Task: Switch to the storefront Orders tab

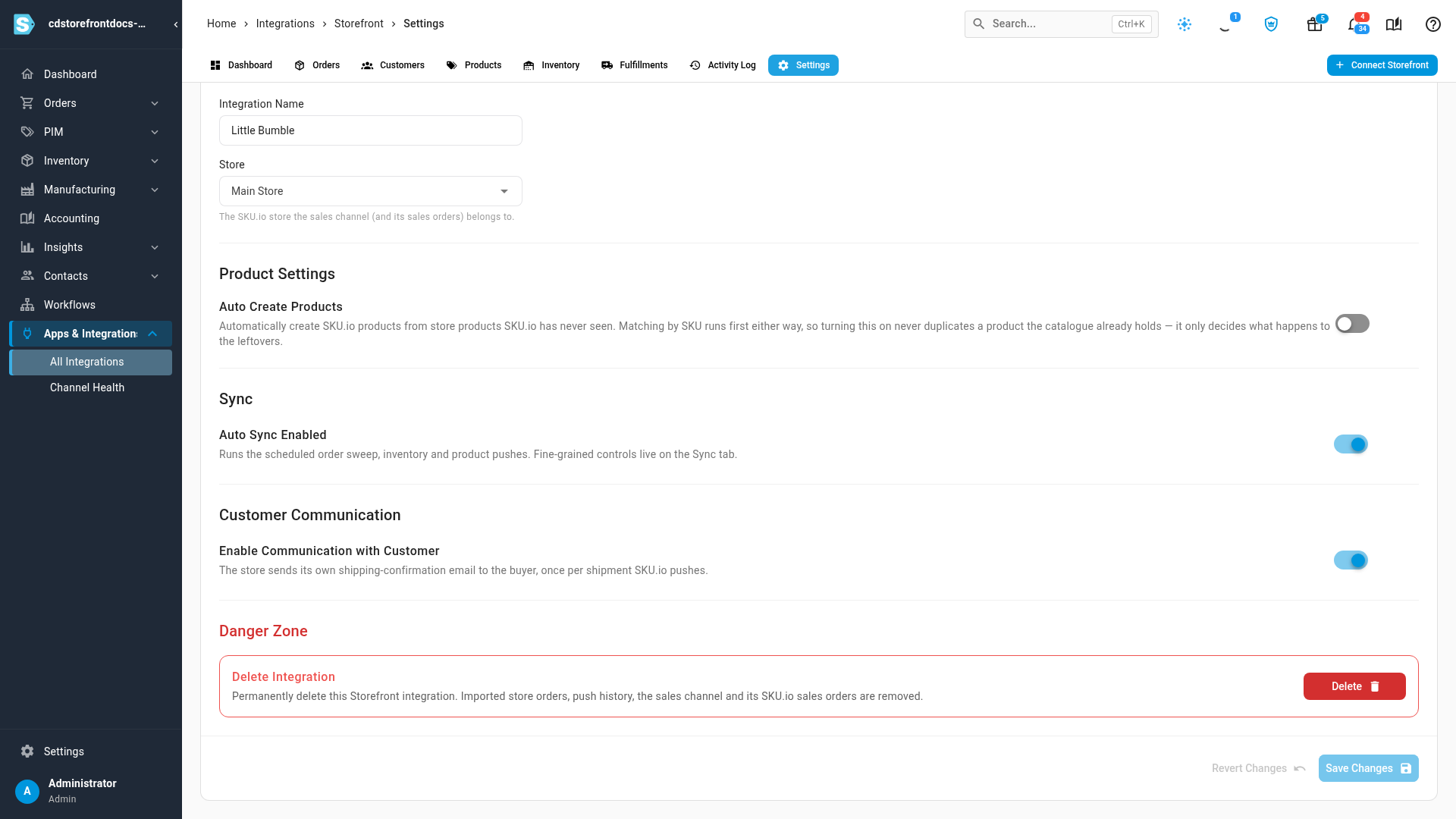Action: pos(317,65)
